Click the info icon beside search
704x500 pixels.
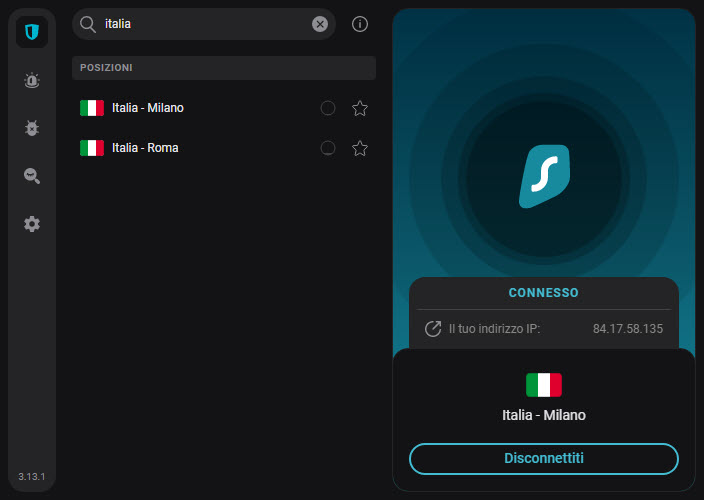(360, 24)
